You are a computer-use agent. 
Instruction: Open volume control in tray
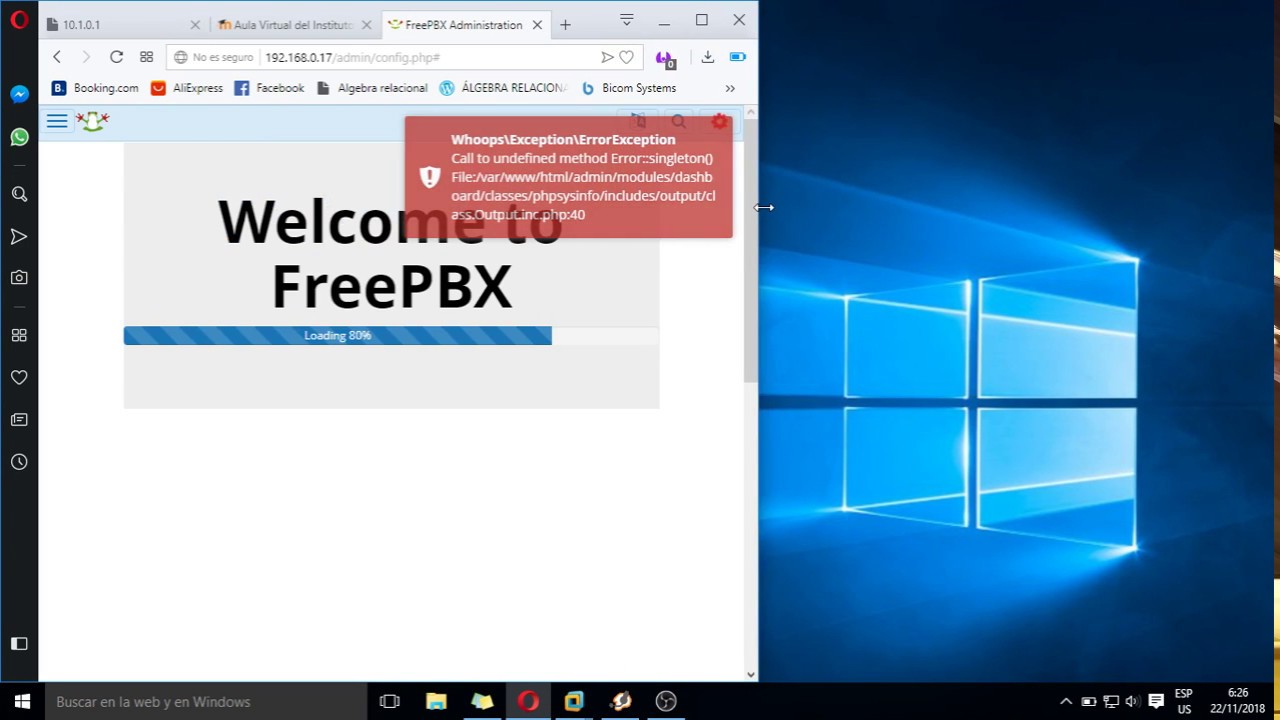pos(1132,701)
